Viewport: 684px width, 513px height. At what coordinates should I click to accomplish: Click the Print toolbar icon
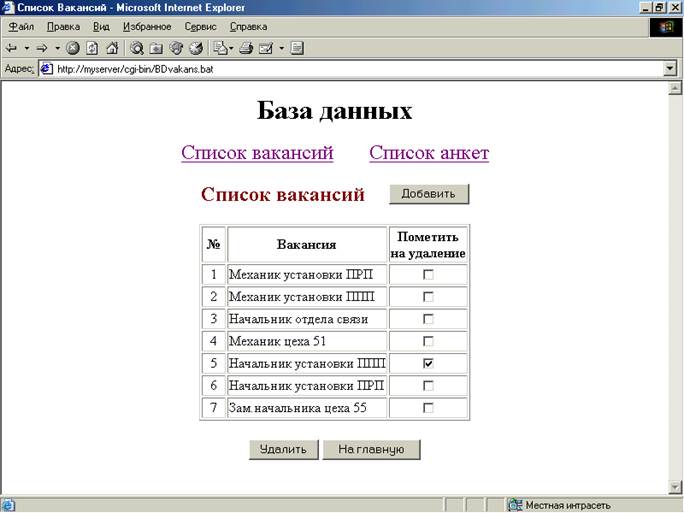tap(246, 48)
